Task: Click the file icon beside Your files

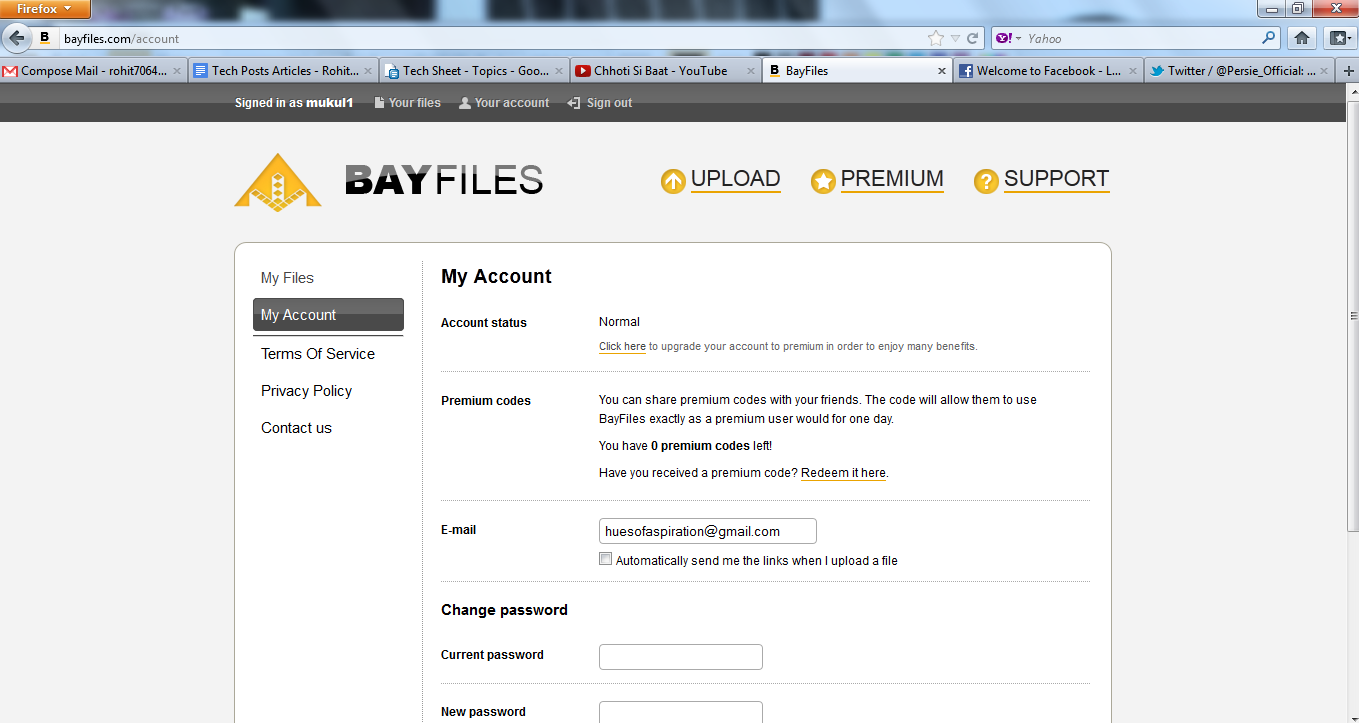Action: pos(379,103)
